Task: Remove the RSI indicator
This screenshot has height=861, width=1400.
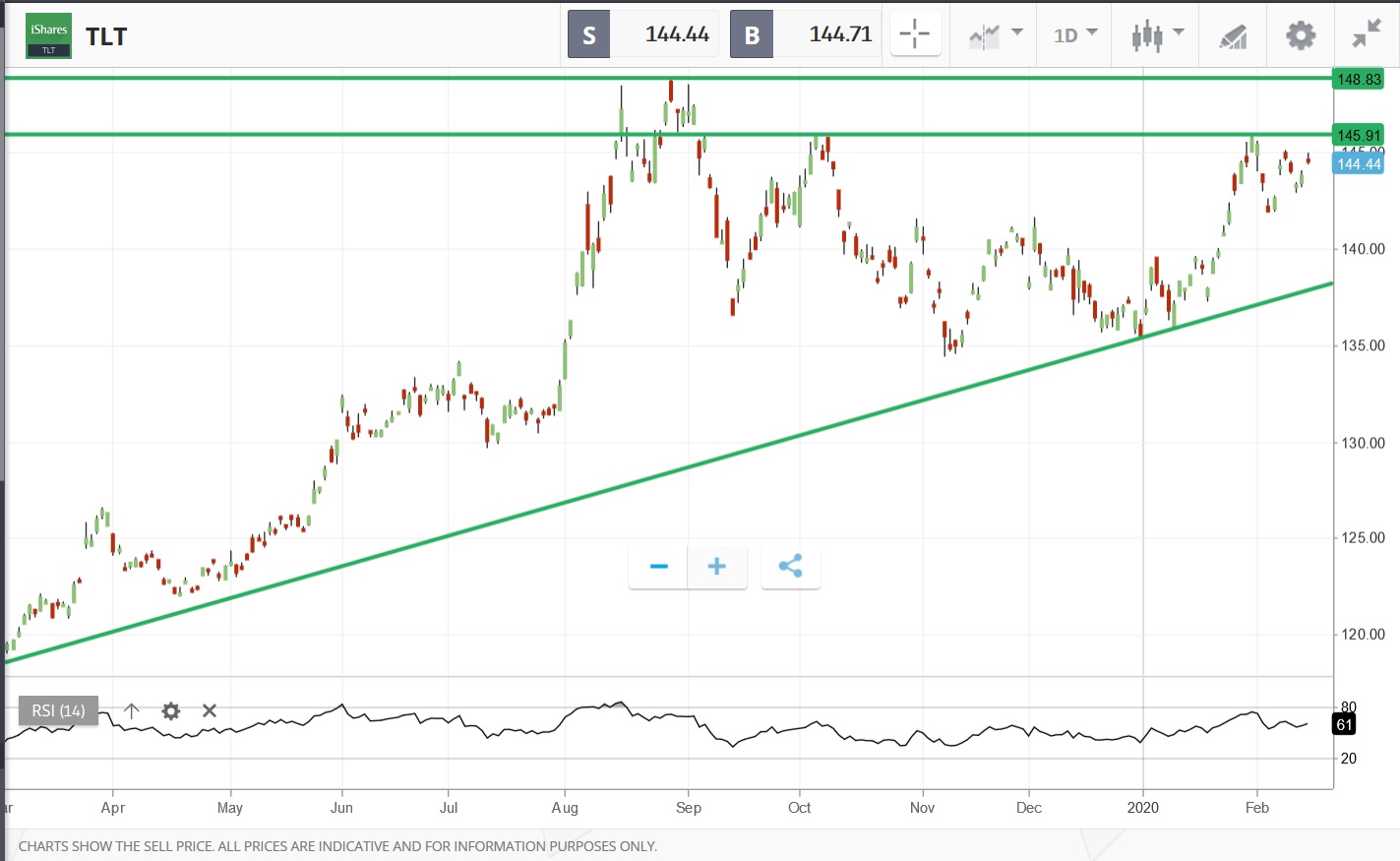Action: pyautogui.click(x=209, y=710)
